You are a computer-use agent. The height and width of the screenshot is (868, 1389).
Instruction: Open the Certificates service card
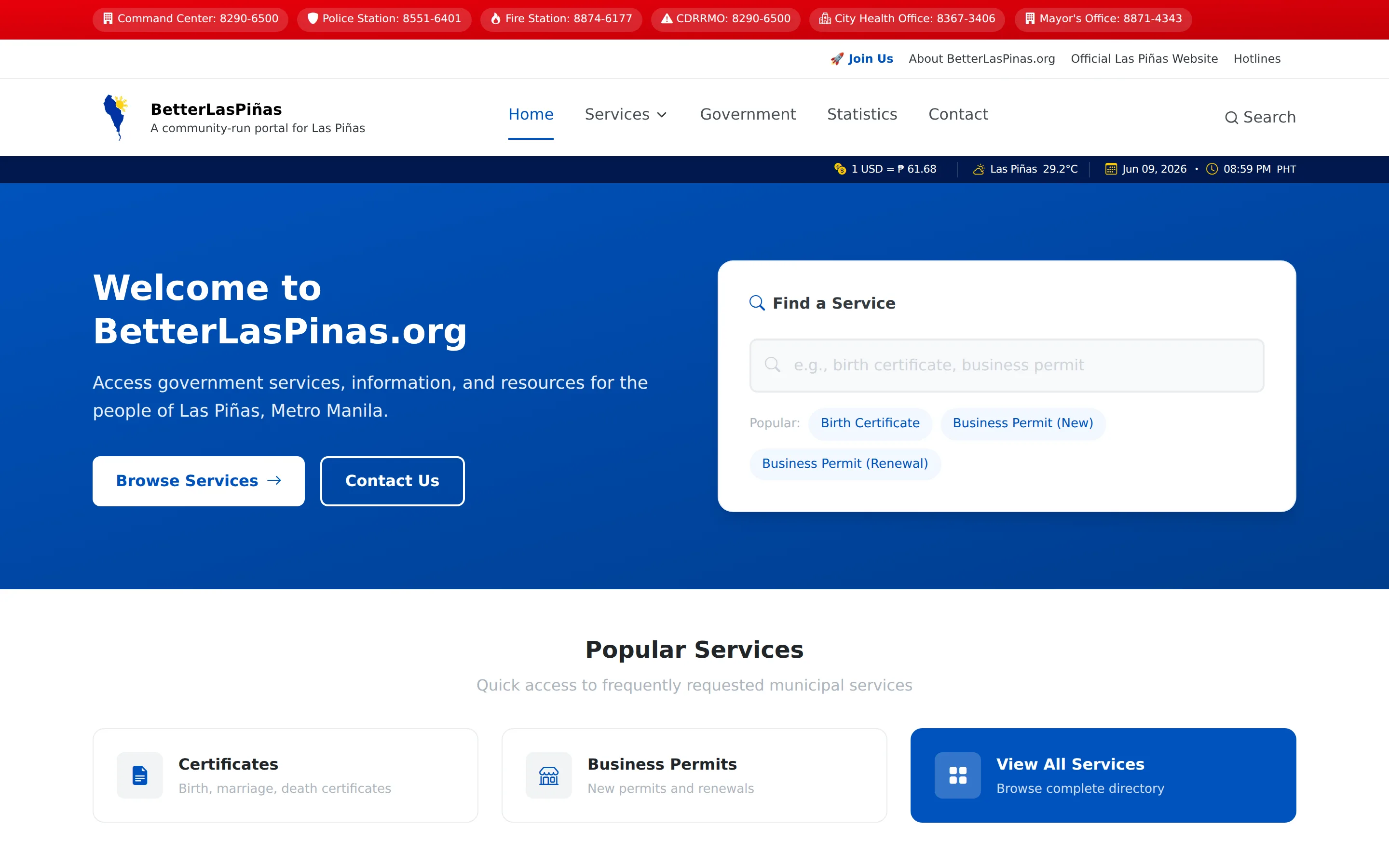pos(285,775)
